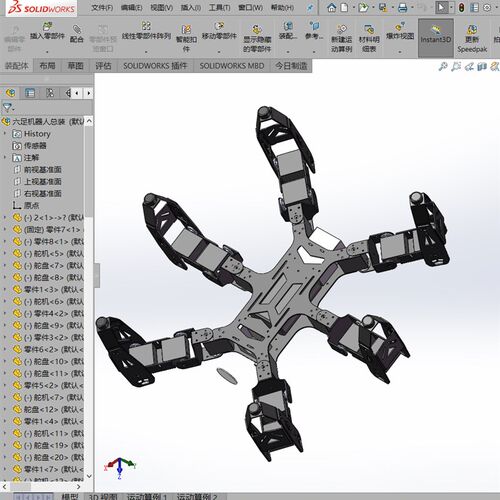Expand the (-) 零件8<1> component node
This screenshot has width=500, height=500.
(x=5, y=241)
